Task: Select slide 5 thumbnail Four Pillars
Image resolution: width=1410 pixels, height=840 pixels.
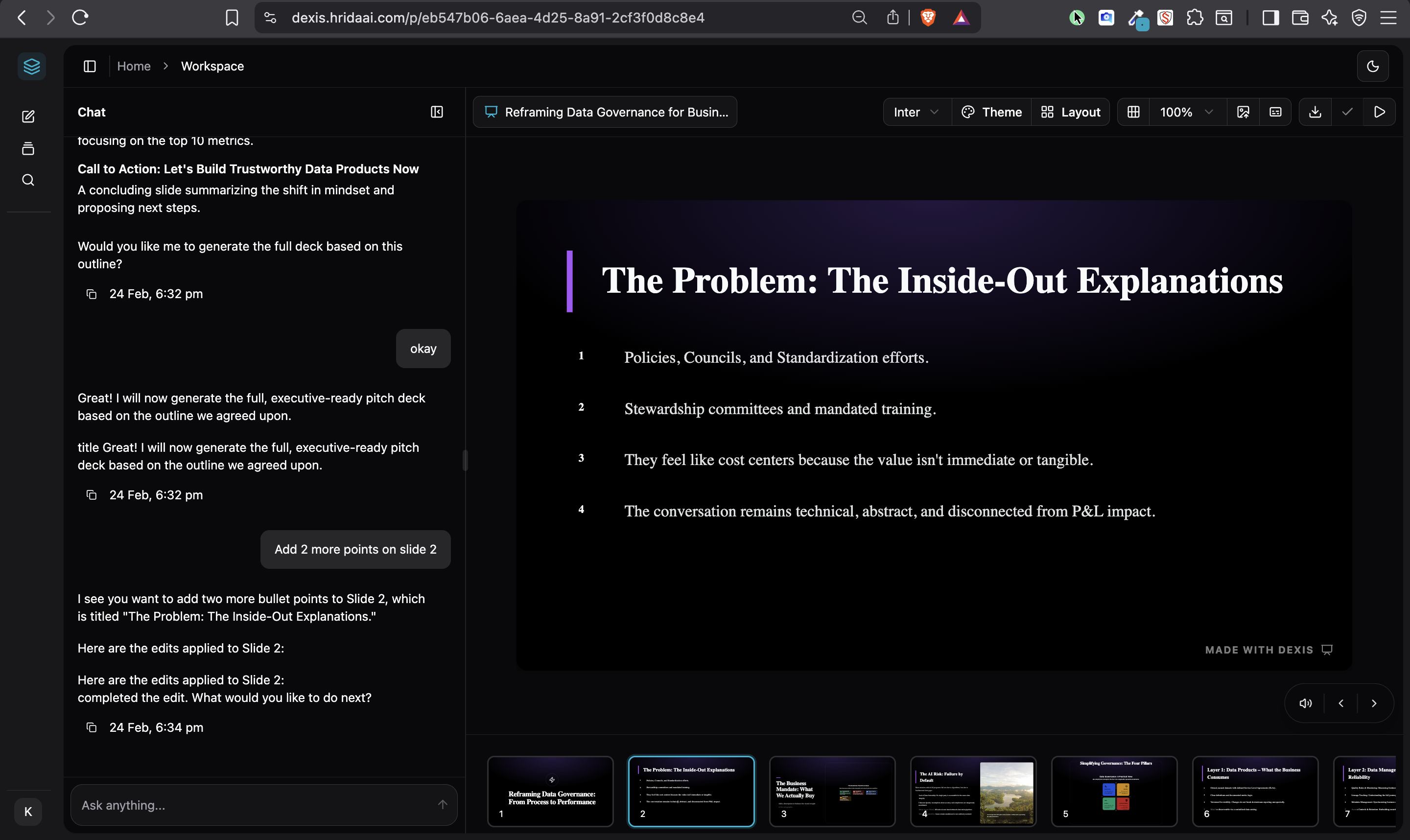Action: pyautogui.click(x=1114, y=791)
